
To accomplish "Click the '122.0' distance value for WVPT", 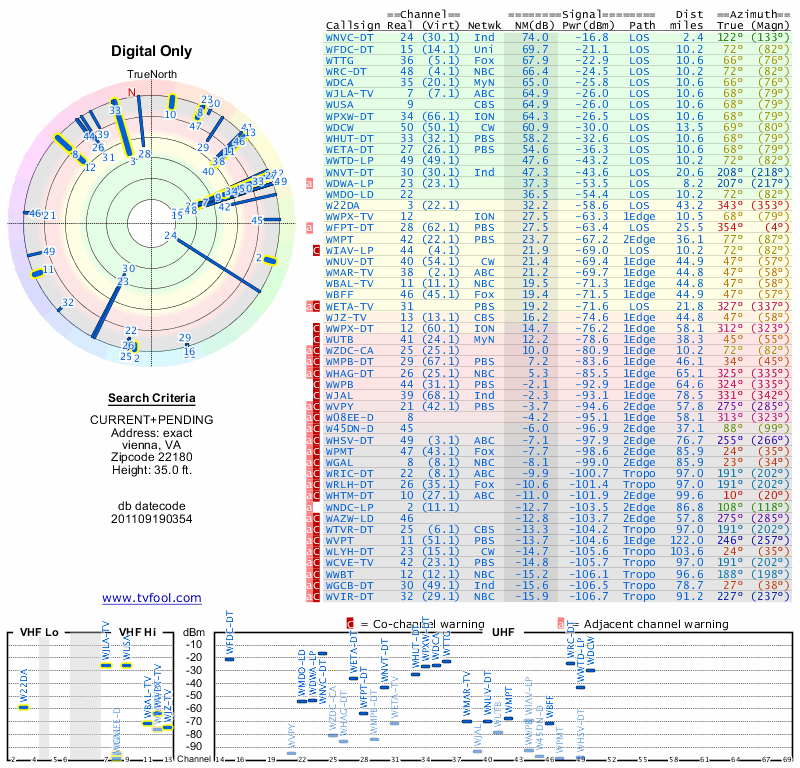I will pos(686,540).
